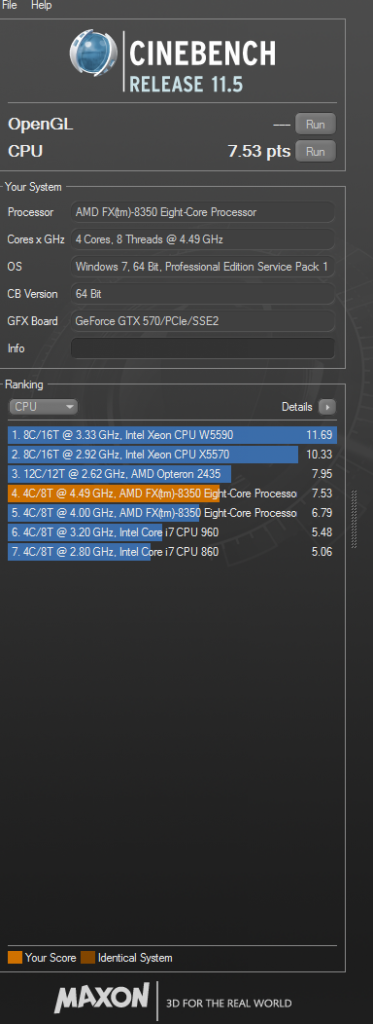This screenshot has height=1024, width=373.
Task: Open the File menu
Action: pyautogui.click(x=9, y=5)
